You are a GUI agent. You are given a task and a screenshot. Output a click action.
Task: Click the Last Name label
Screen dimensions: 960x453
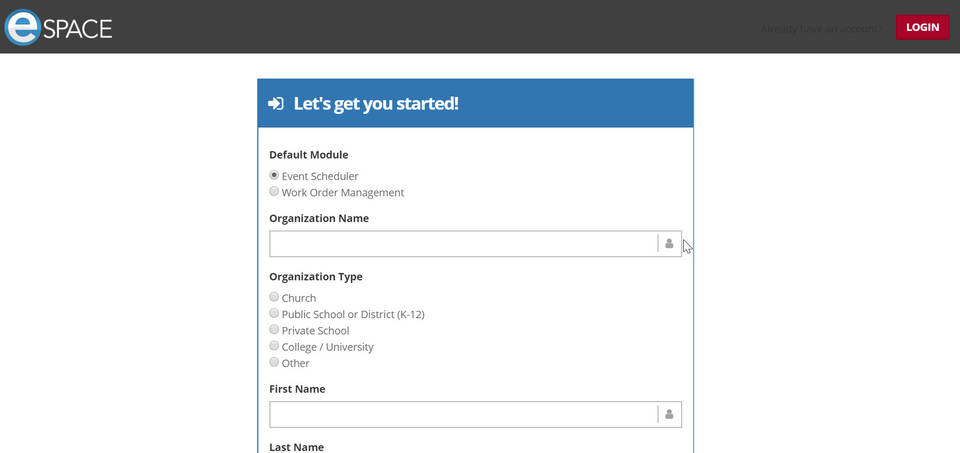click(296, 447)
